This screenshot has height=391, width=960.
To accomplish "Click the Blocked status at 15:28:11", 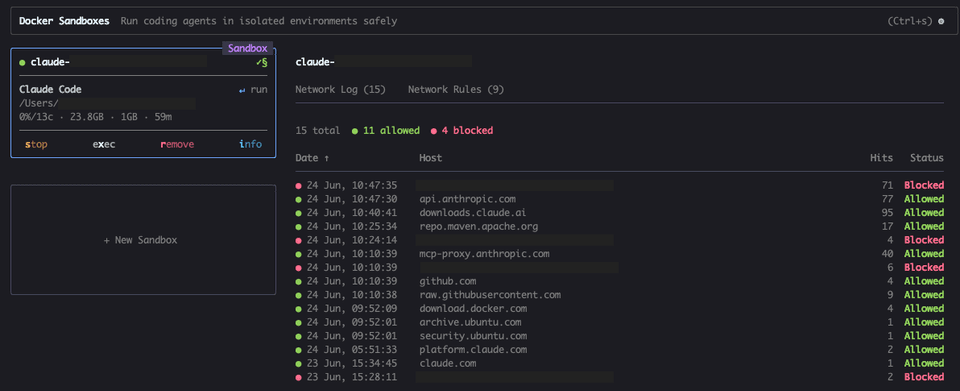I will point(924,377).
